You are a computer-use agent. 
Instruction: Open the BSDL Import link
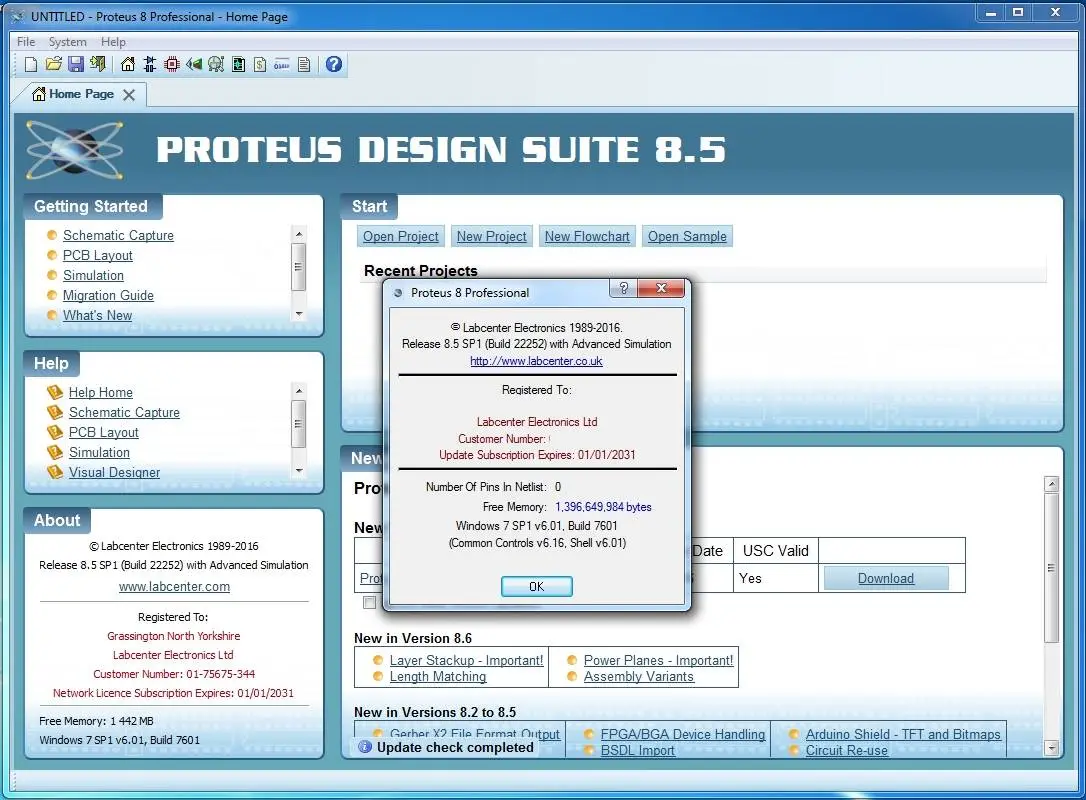pos(637,751)
